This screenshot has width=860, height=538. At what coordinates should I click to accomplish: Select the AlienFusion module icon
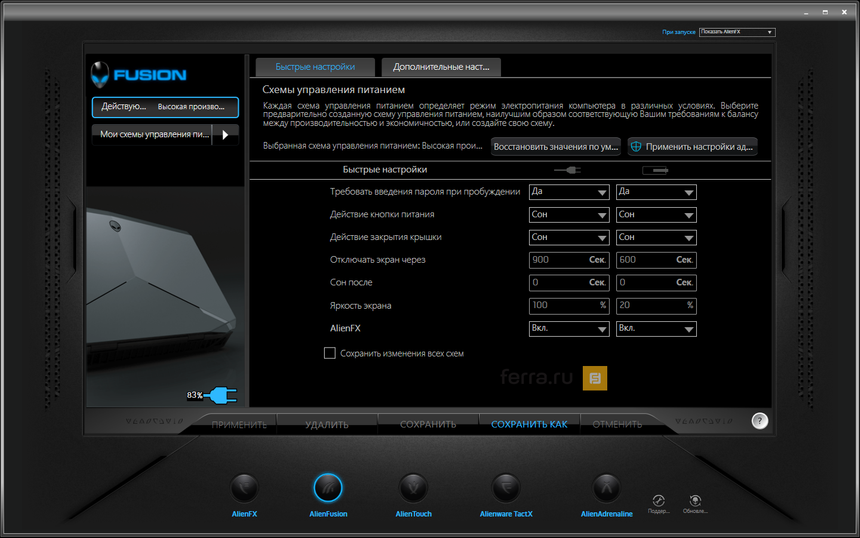click(328, 487)
